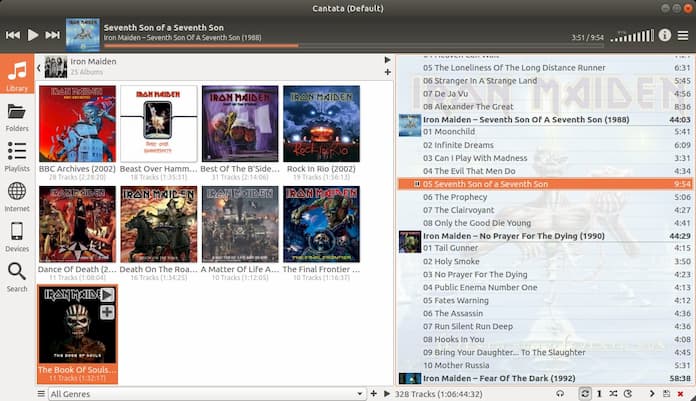This screenshot has height=401, width=696.
Task: Toggle repeat mode in play queue
Action: pyautogui.click(x=585, y=394)
